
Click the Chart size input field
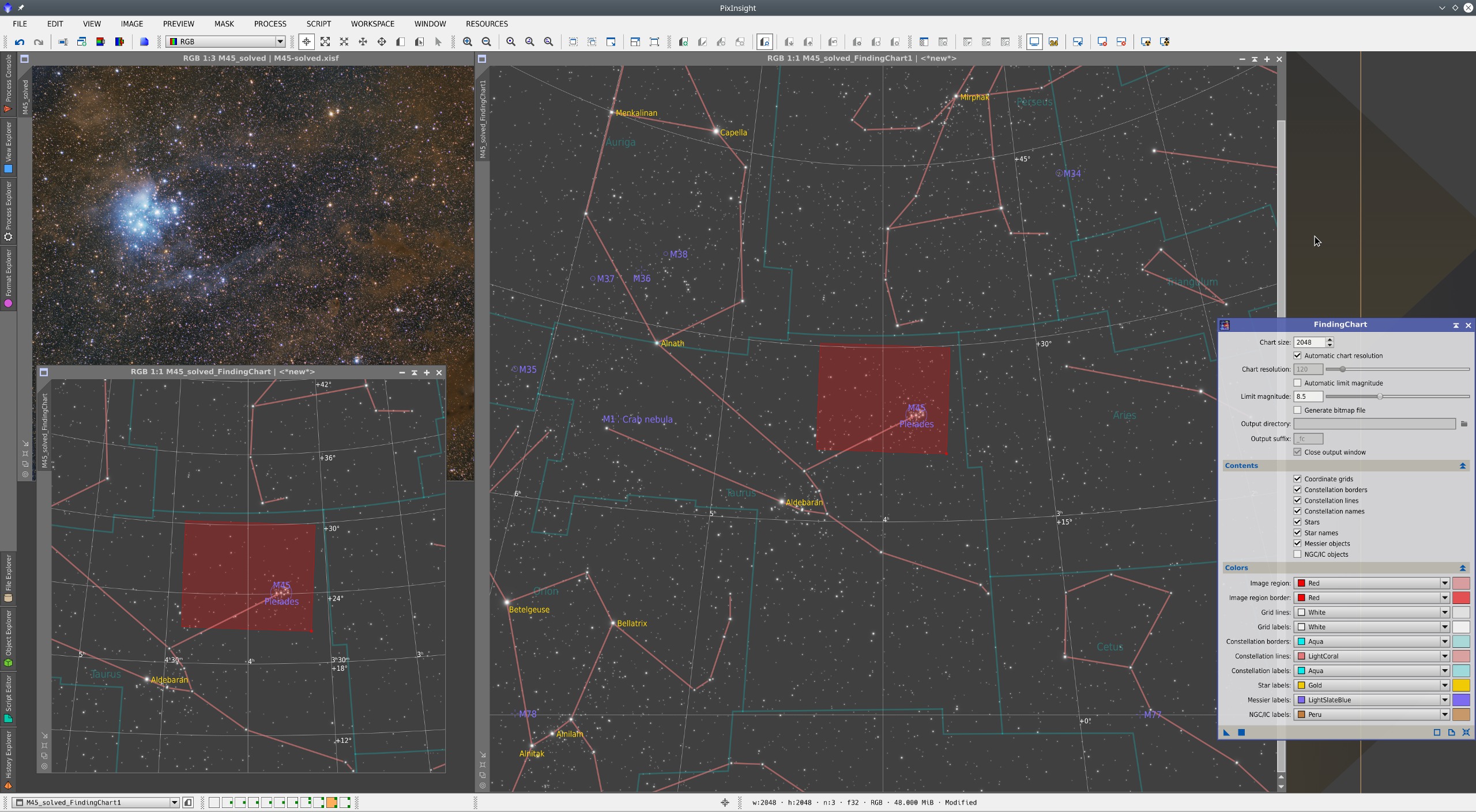click(x=1309, y=342)
